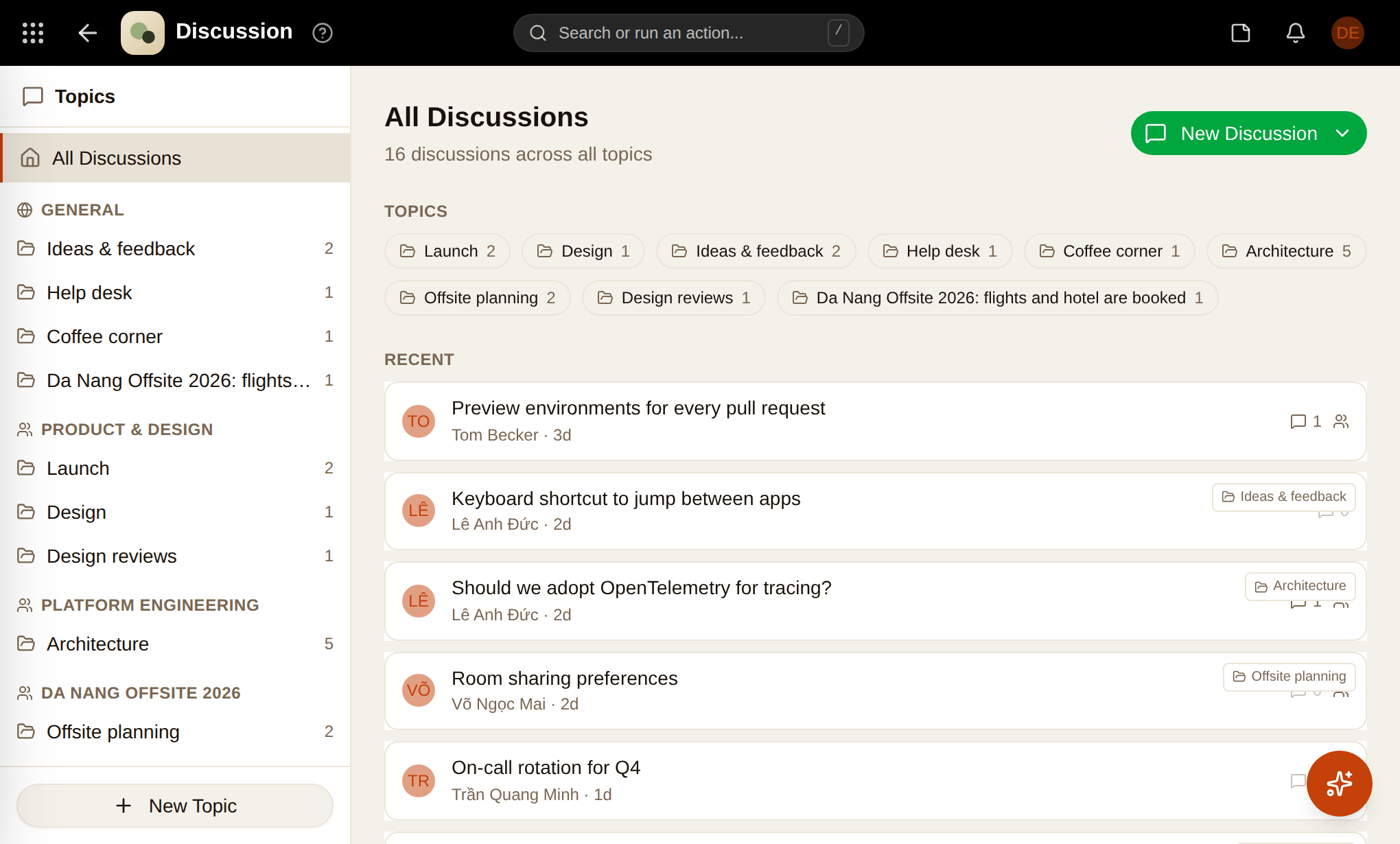This screenshot has height=844, width=1400.
Task: Click Offsite planning tag on Room sharing
Action: coord(1290,677)
